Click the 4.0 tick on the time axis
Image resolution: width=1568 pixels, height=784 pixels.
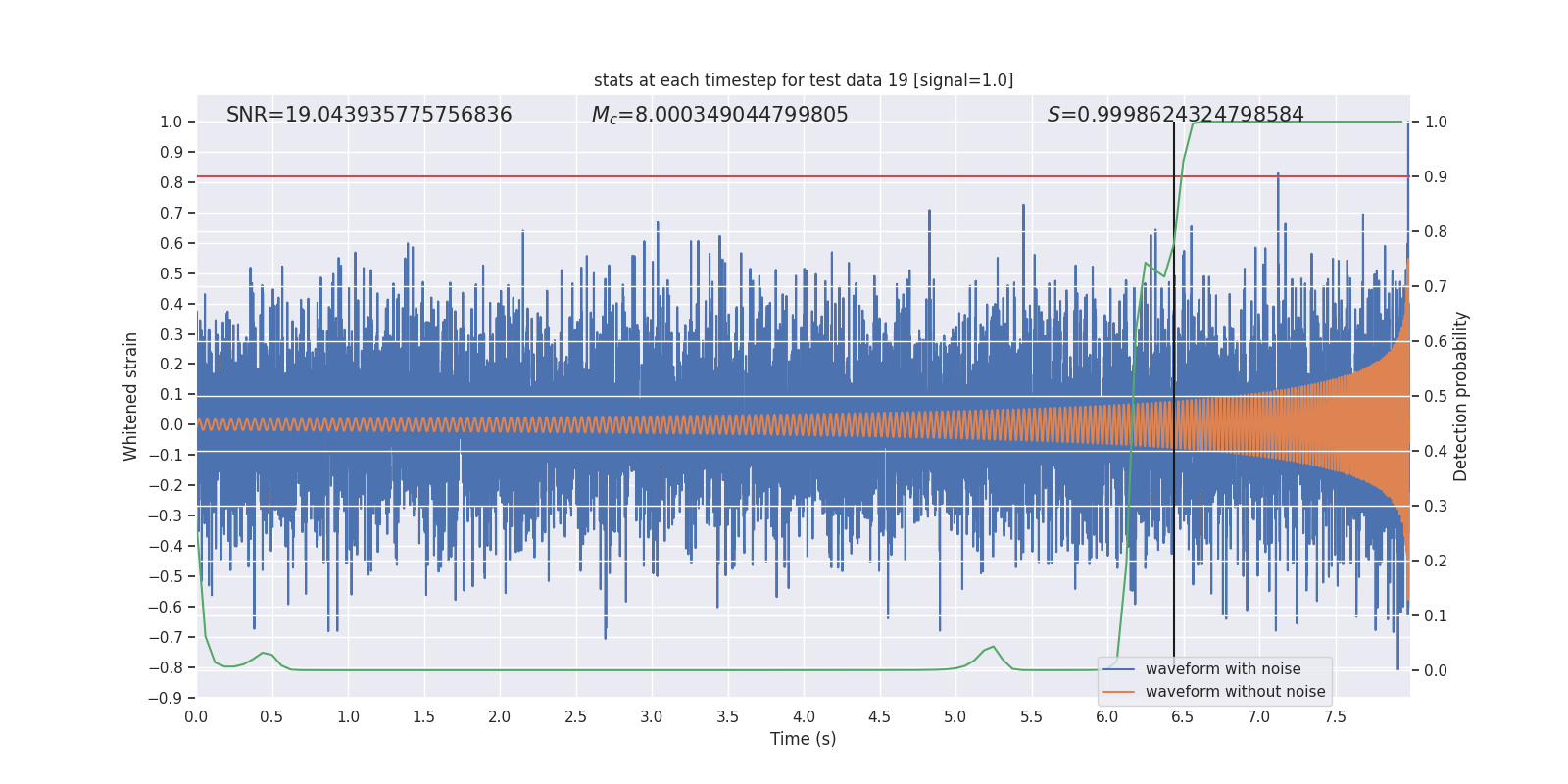tap(804, 716)
